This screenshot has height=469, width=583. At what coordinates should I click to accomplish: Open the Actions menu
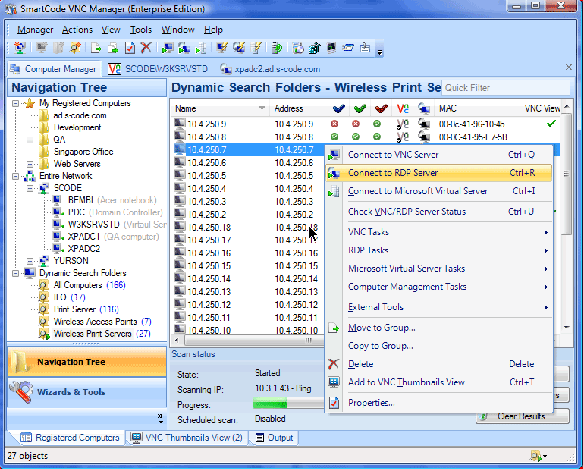77,30
